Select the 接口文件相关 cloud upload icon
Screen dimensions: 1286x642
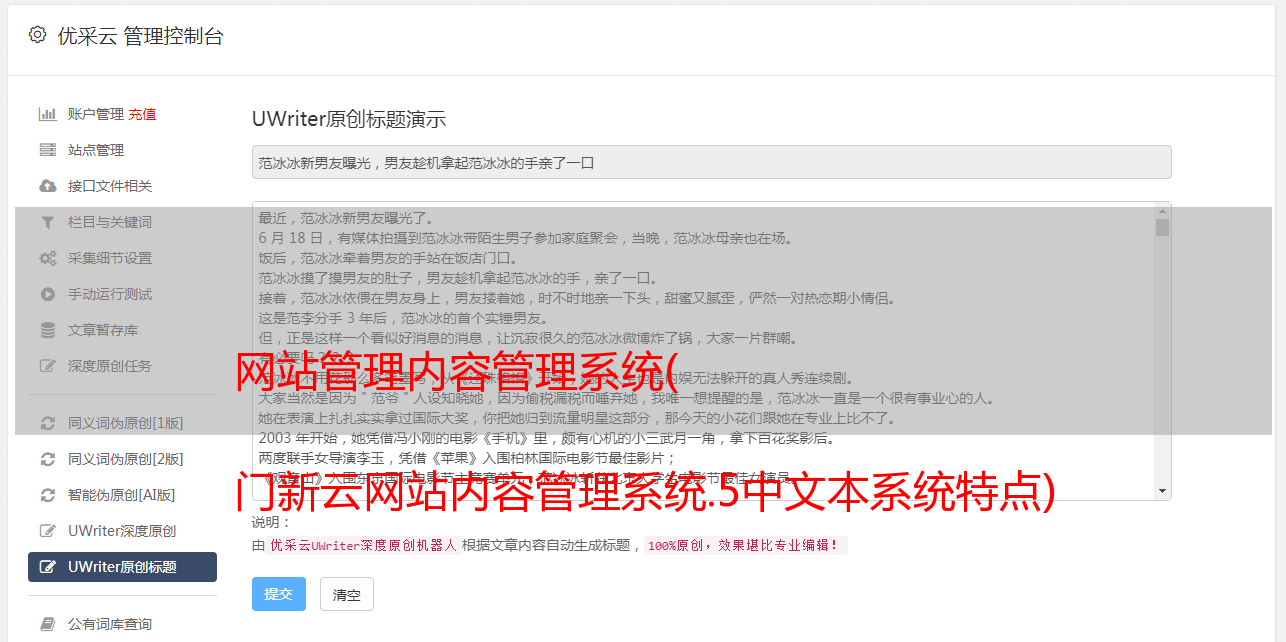[47, 186]
